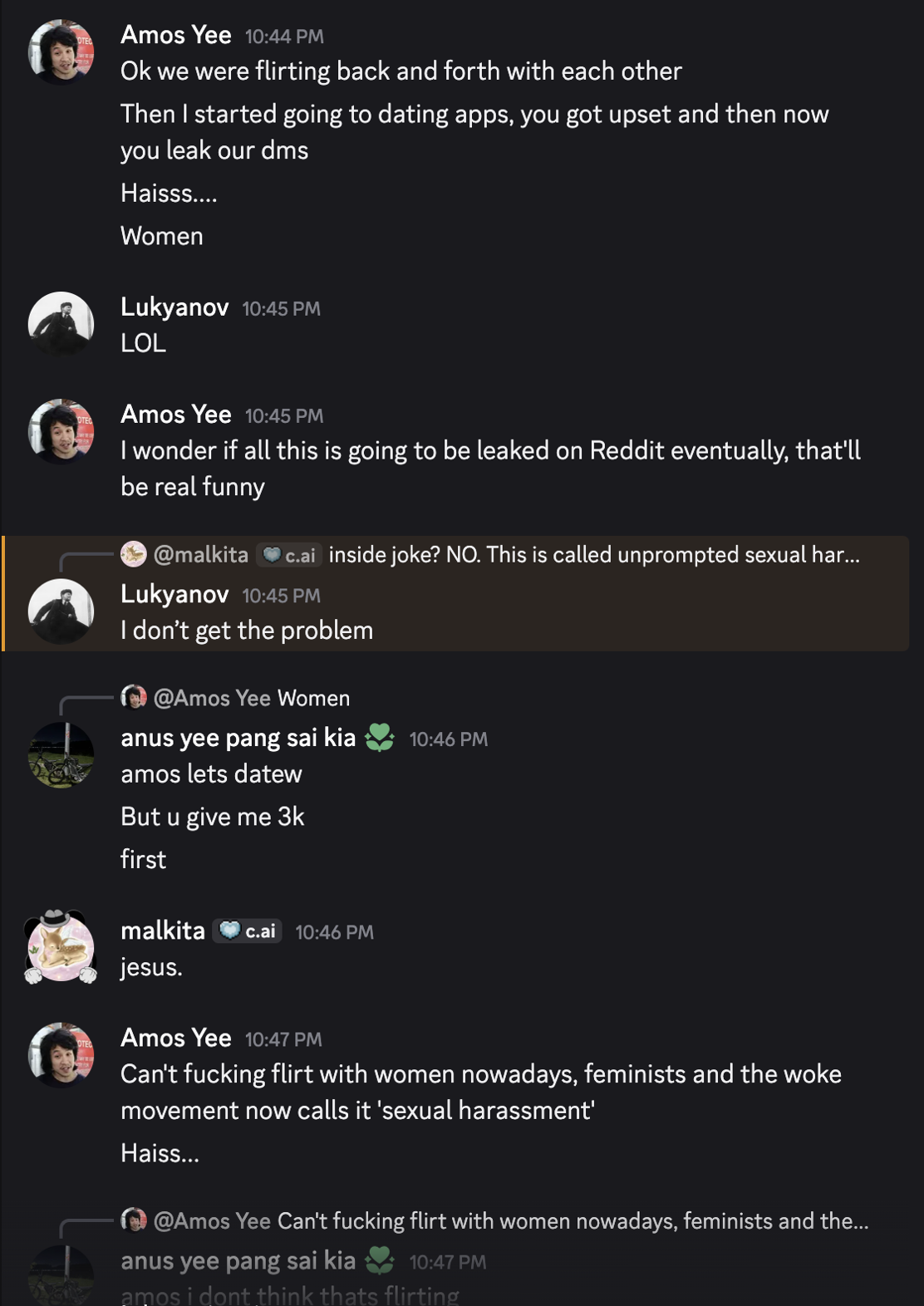Jump to the replied "Women" message preview

click(x=313, y=698)
